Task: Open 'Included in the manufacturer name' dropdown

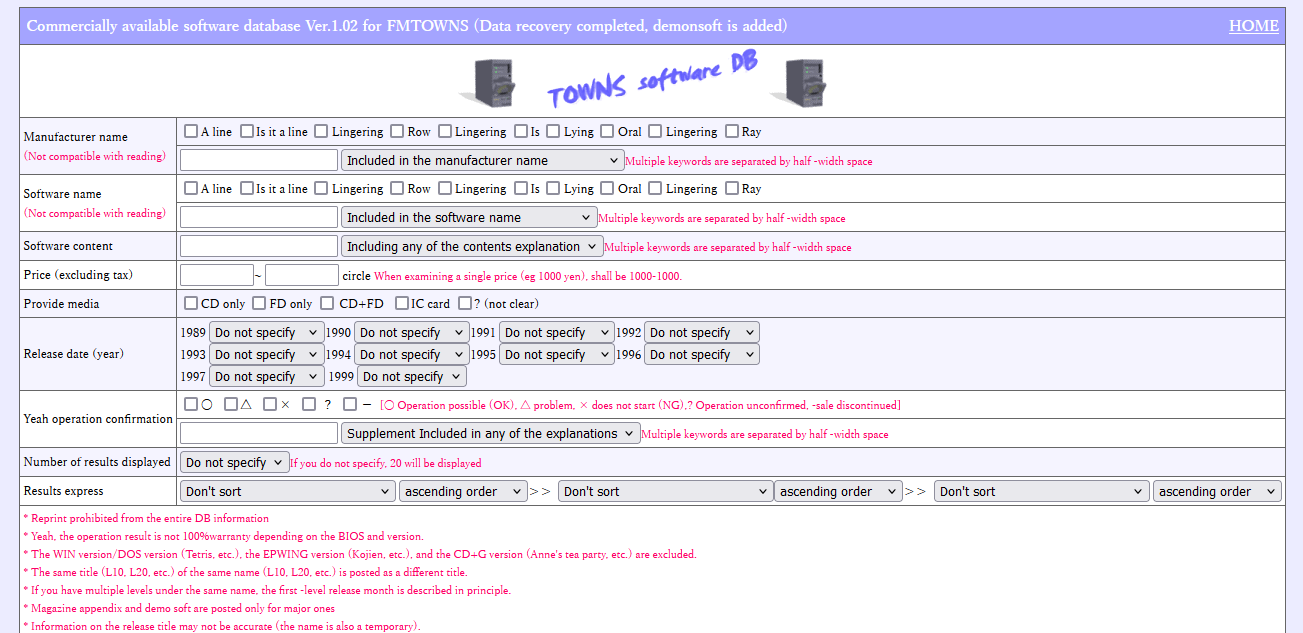Action: click(483, 160)
